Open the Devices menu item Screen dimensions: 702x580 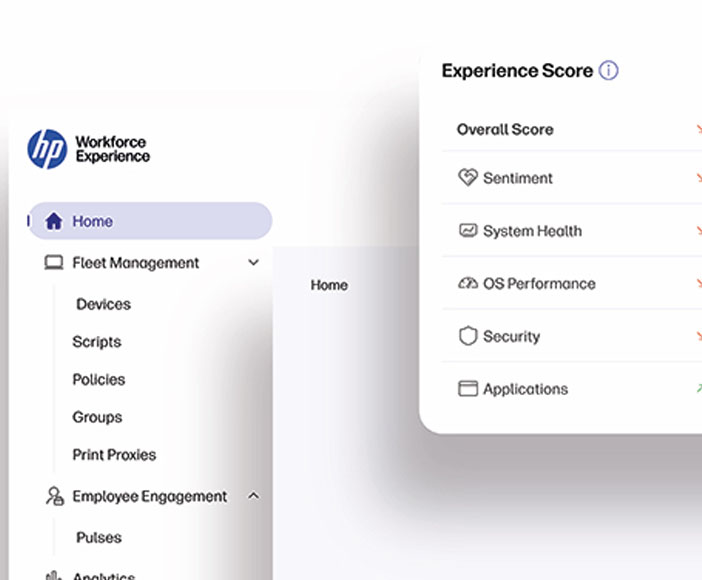coord(103,304)
